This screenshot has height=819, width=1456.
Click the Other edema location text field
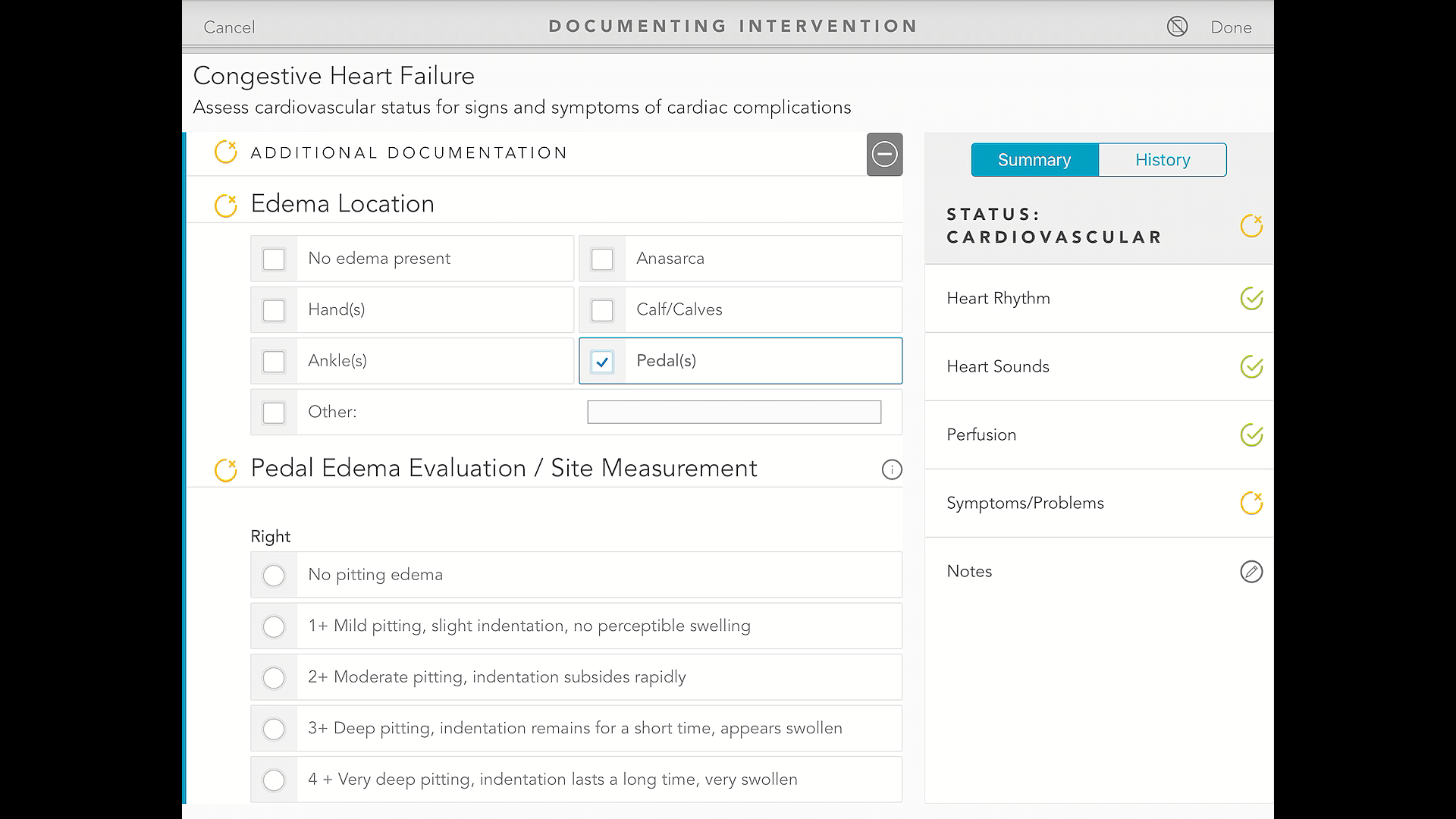click(733, 412)
